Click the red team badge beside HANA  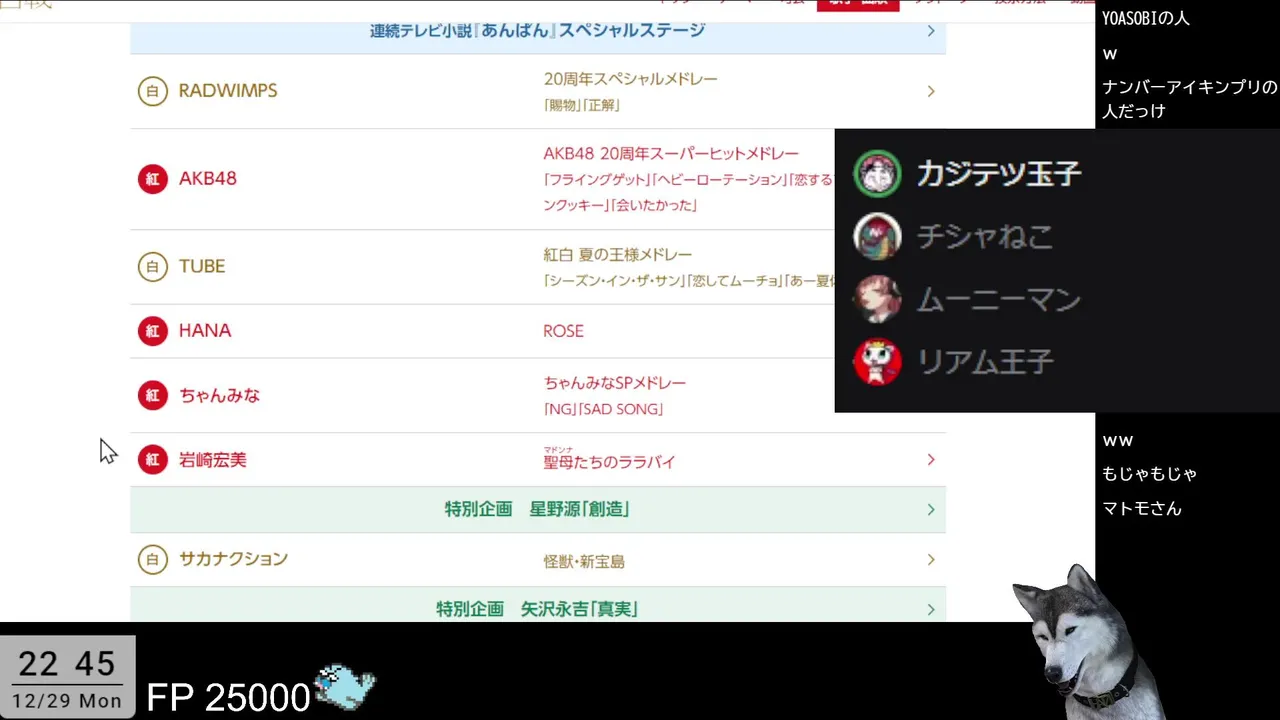[152, 331]
